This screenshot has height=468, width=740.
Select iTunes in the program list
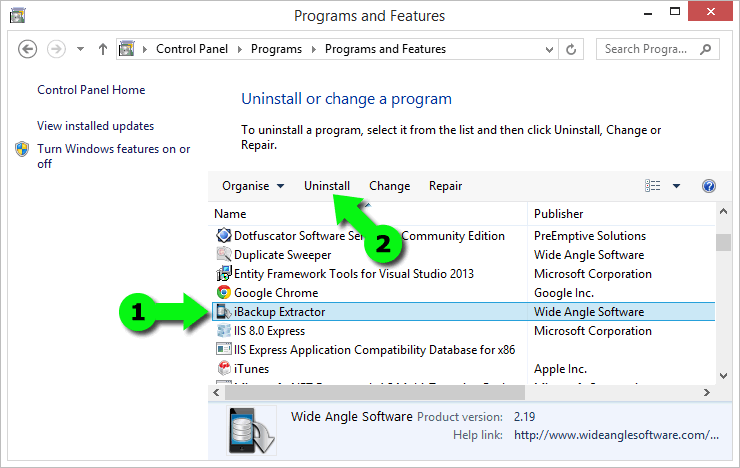463,369
